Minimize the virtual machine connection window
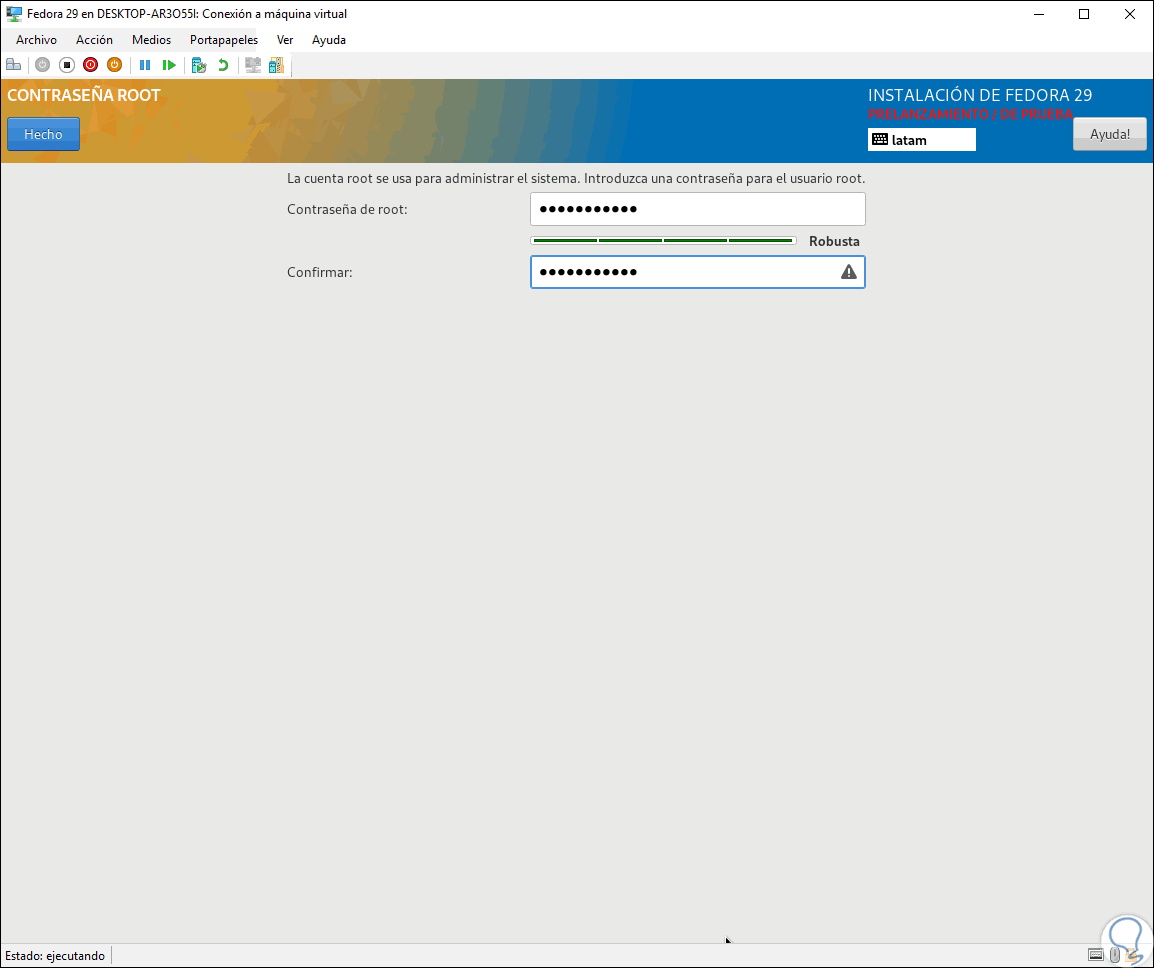This screenshot has height=968, width=1154. [1039, 14]
